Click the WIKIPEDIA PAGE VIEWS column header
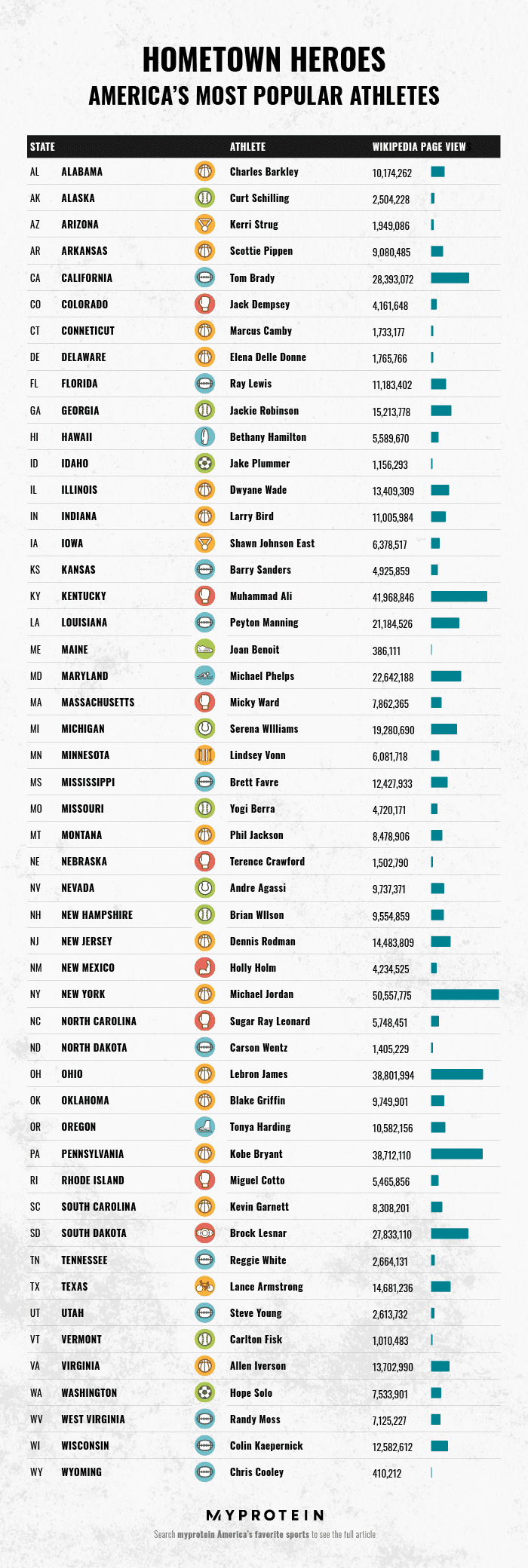 (421, 146)
